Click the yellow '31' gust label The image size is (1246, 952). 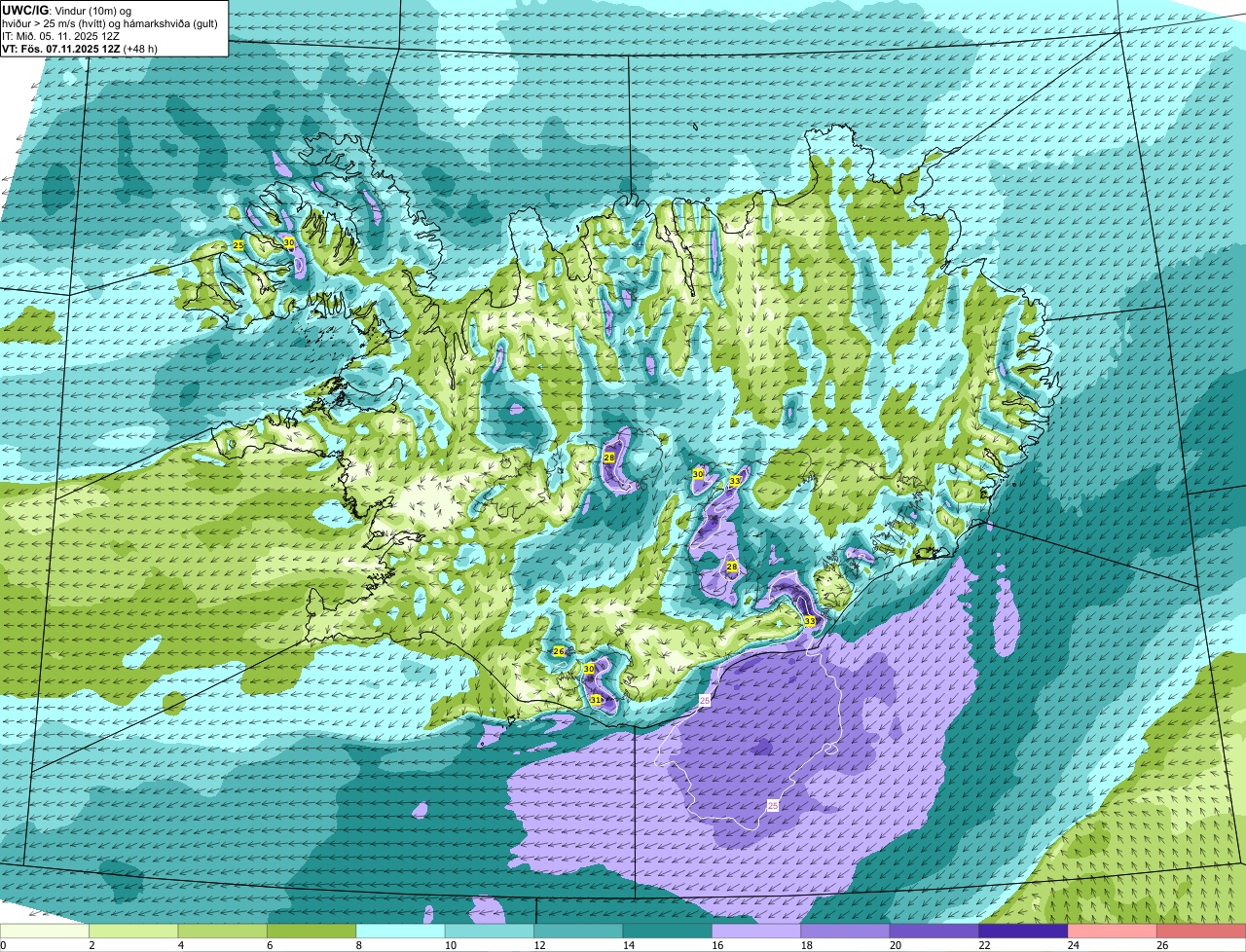[596, 700]
